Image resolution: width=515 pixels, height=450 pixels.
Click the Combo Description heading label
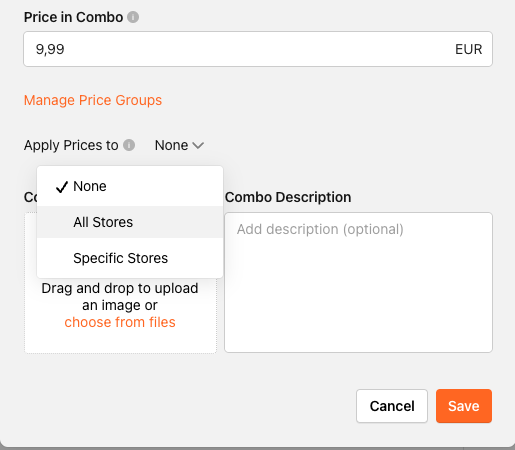point(288,197)
